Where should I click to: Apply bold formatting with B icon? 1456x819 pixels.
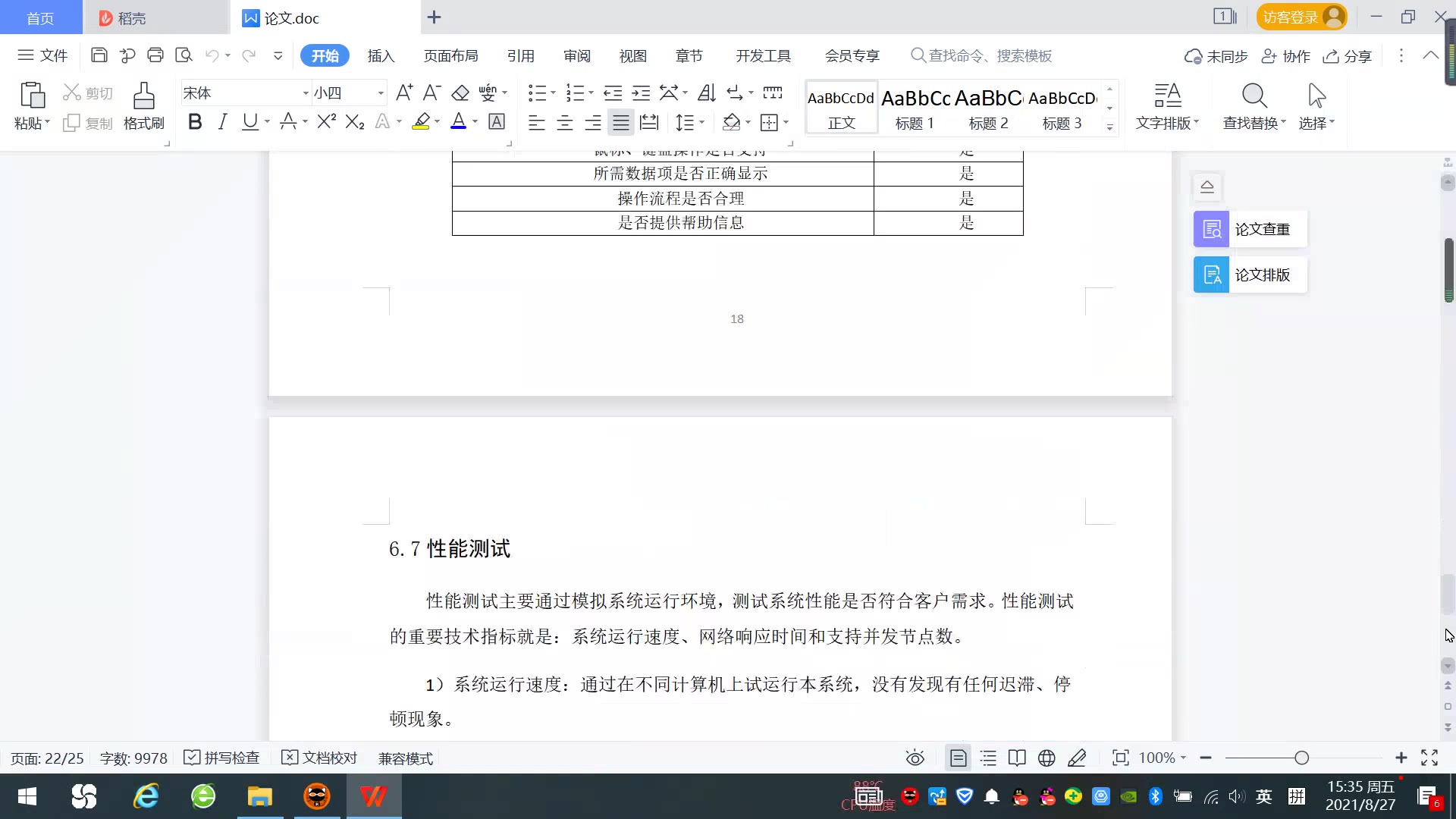click(195, 122)
